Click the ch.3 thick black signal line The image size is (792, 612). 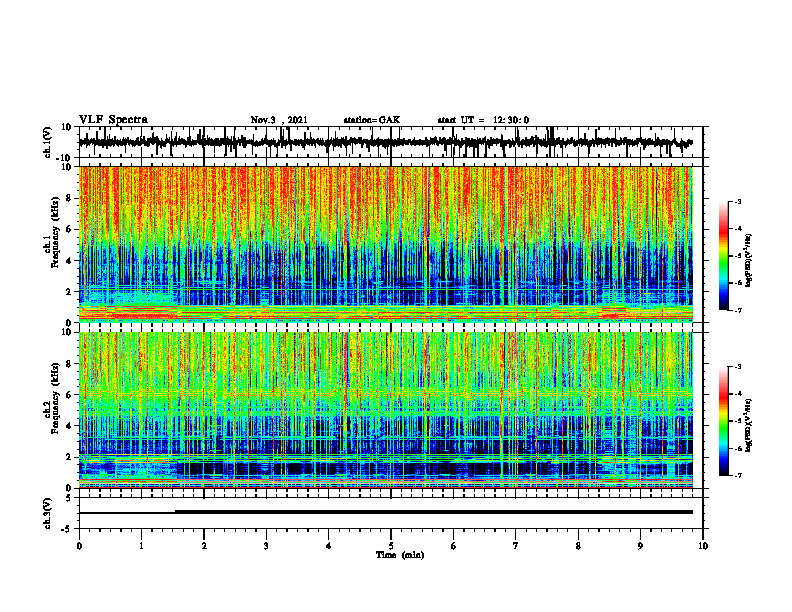(433, 512)
